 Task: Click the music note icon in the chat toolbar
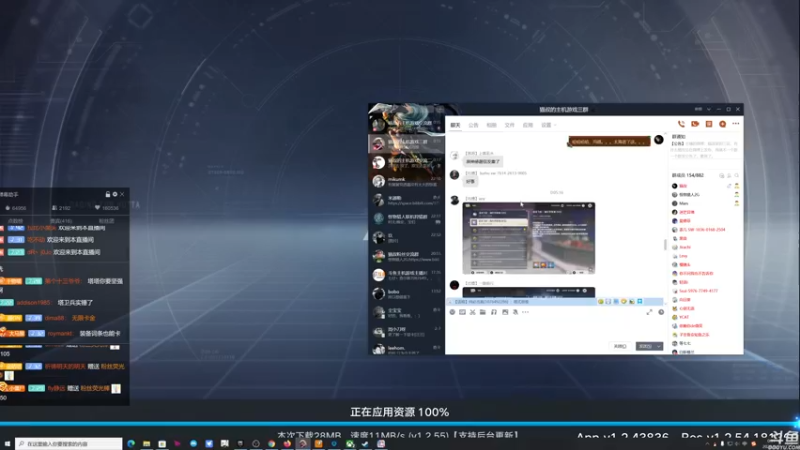pos(494,312)
